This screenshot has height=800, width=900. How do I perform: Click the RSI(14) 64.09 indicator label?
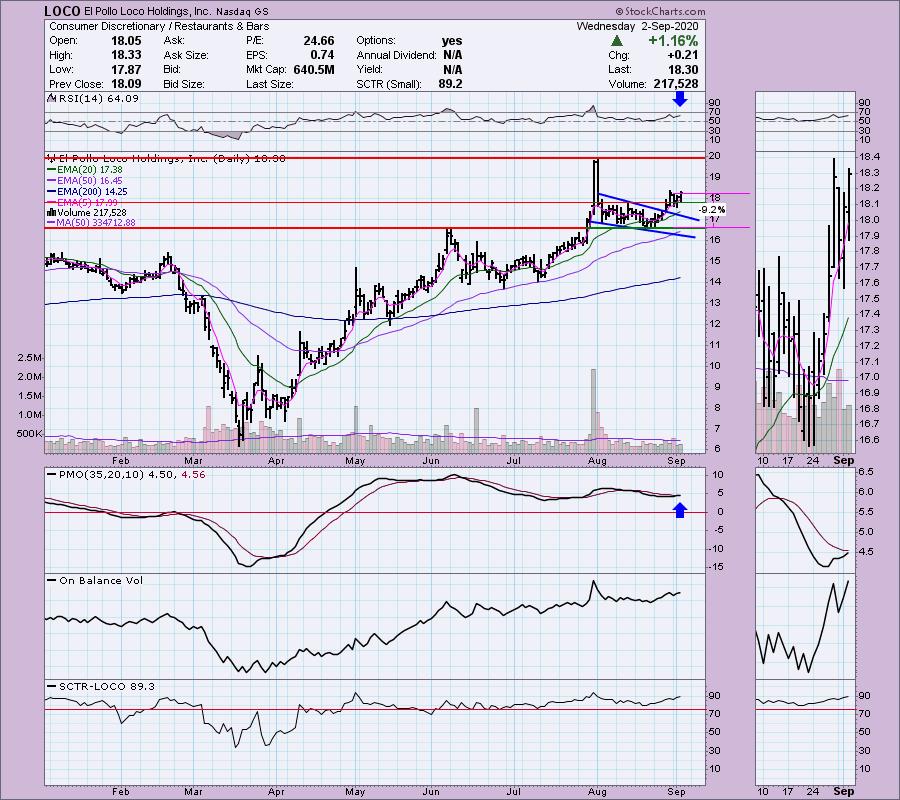click(98, 98)
